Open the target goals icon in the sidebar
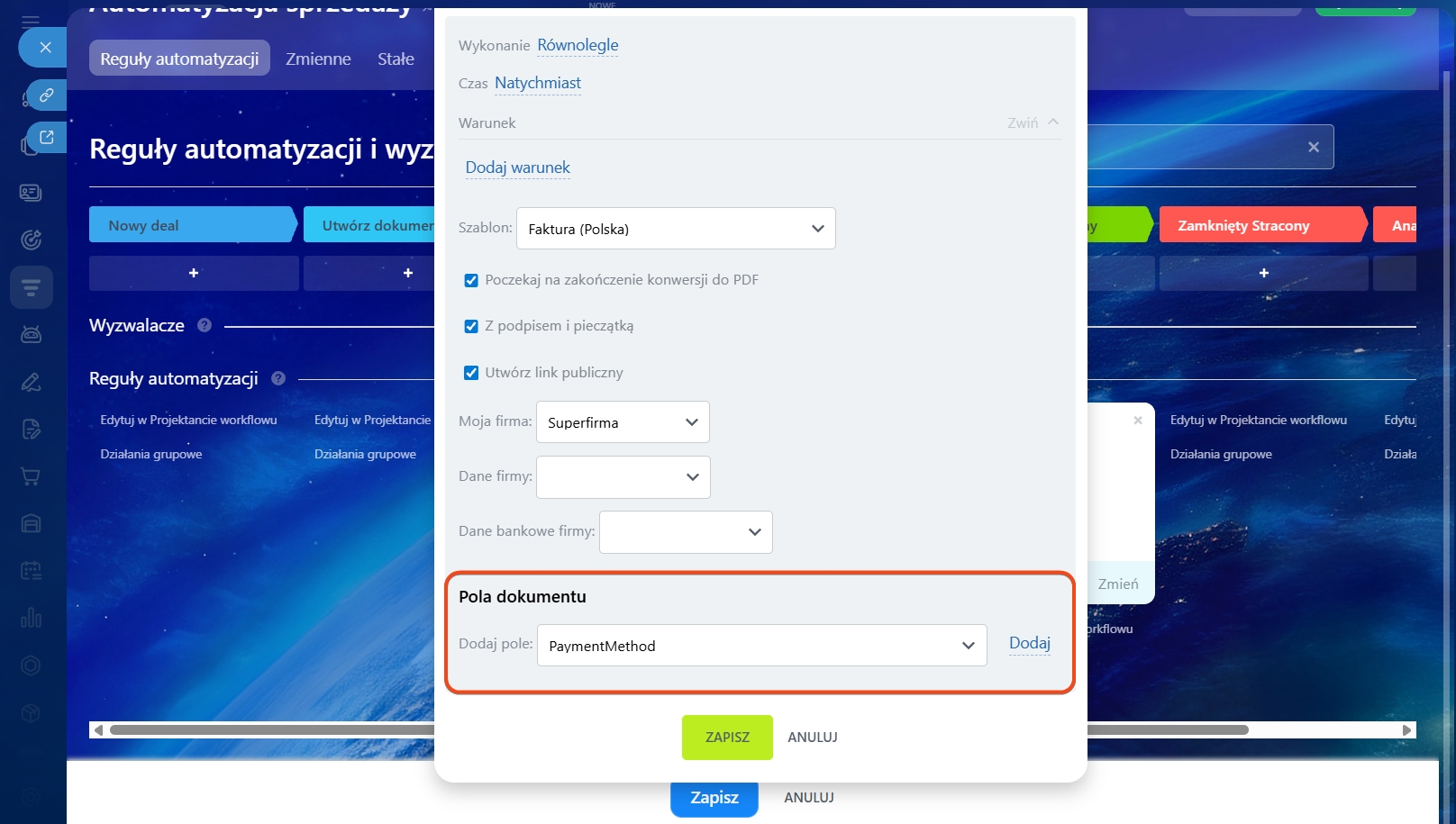Image resolution: width=1456 pixels, height=824 pixels. (31, 240)
